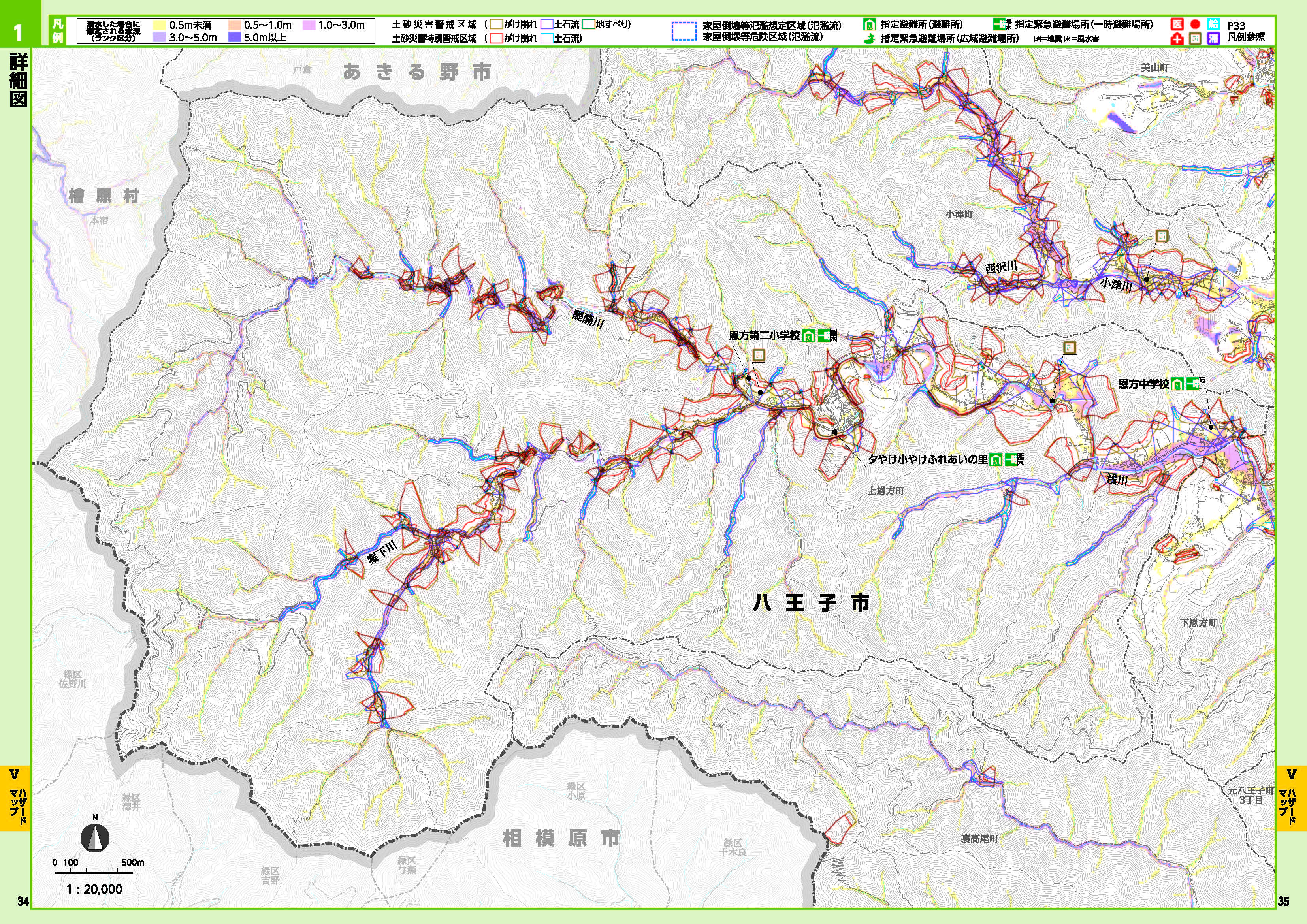1307x924 pixels.
Task: Click the wide-area evacuation site legend icon
Action: [x=870, y=38]
